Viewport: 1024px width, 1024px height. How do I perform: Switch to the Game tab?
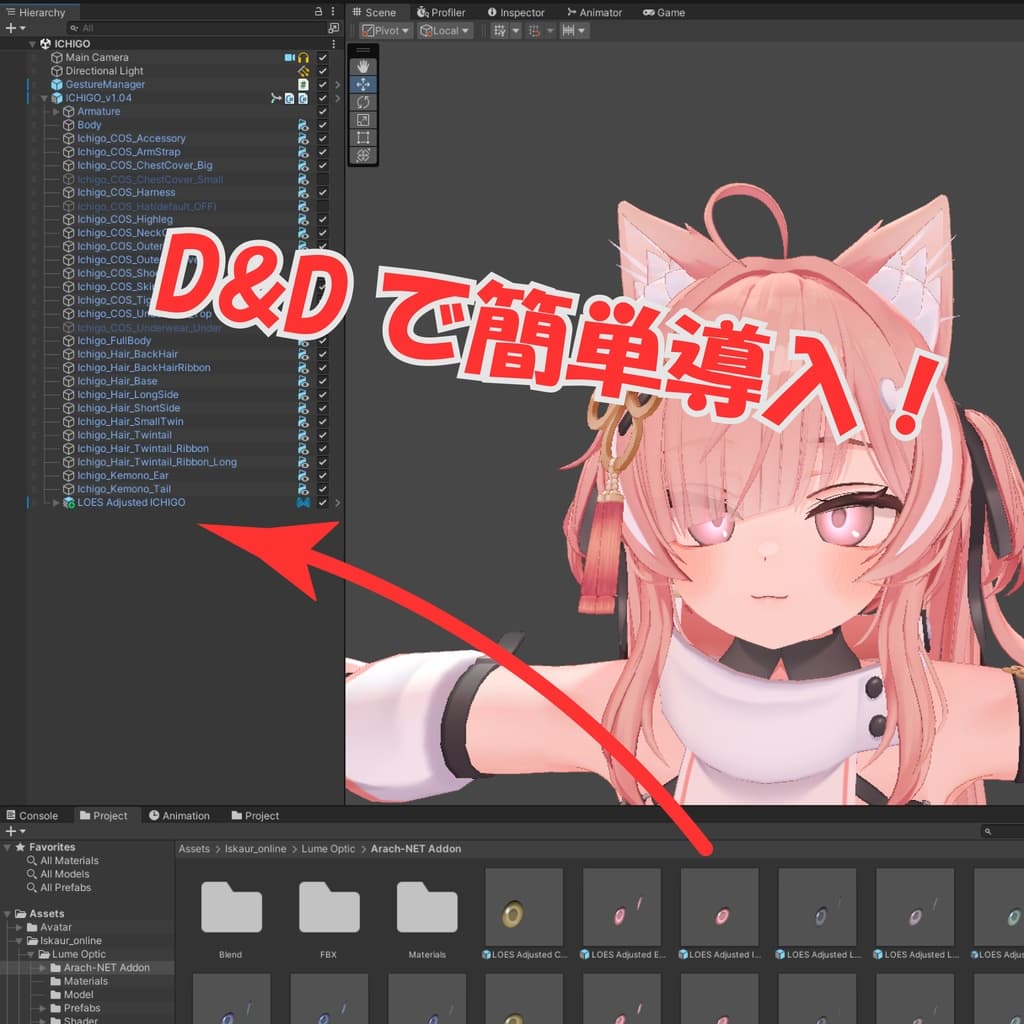tap(663, 12)
